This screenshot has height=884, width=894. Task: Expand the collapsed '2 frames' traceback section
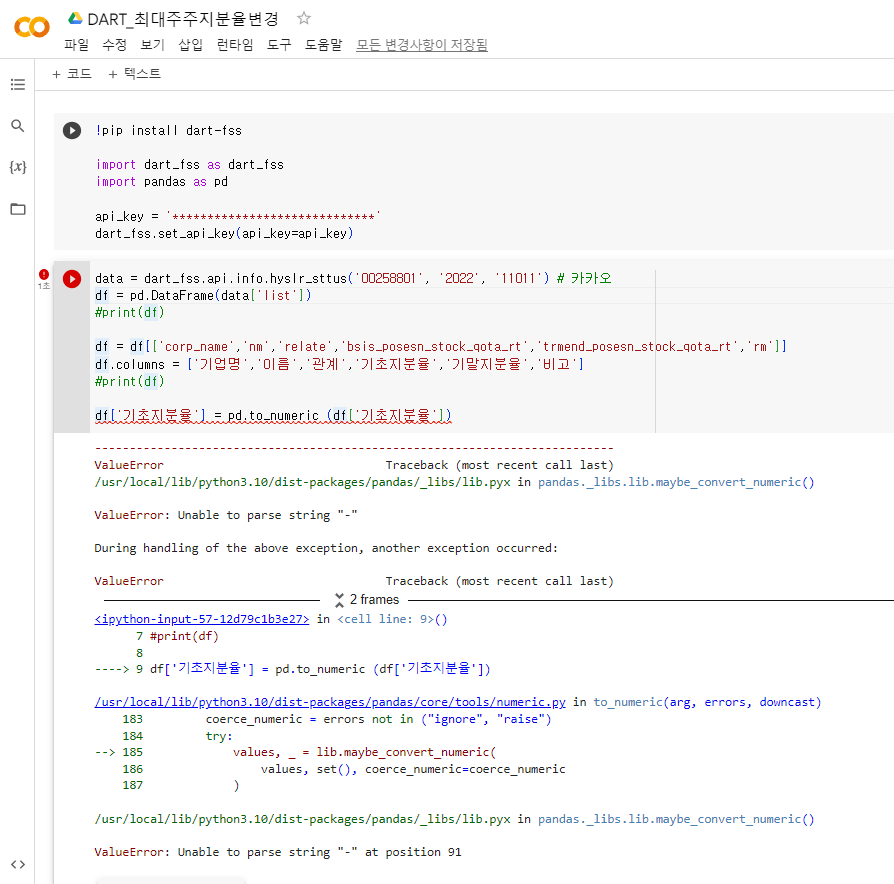[x=368, y=599]
